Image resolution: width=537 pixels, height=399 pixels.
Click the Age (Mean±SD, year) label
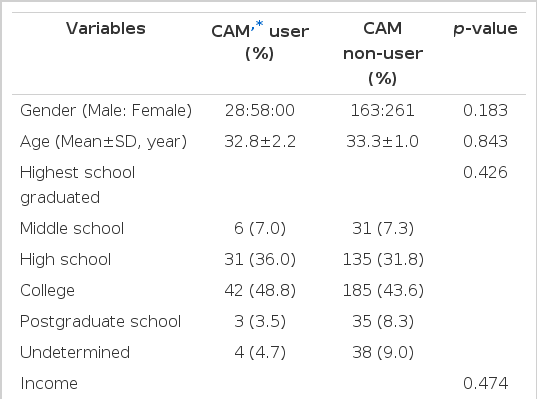103,142
